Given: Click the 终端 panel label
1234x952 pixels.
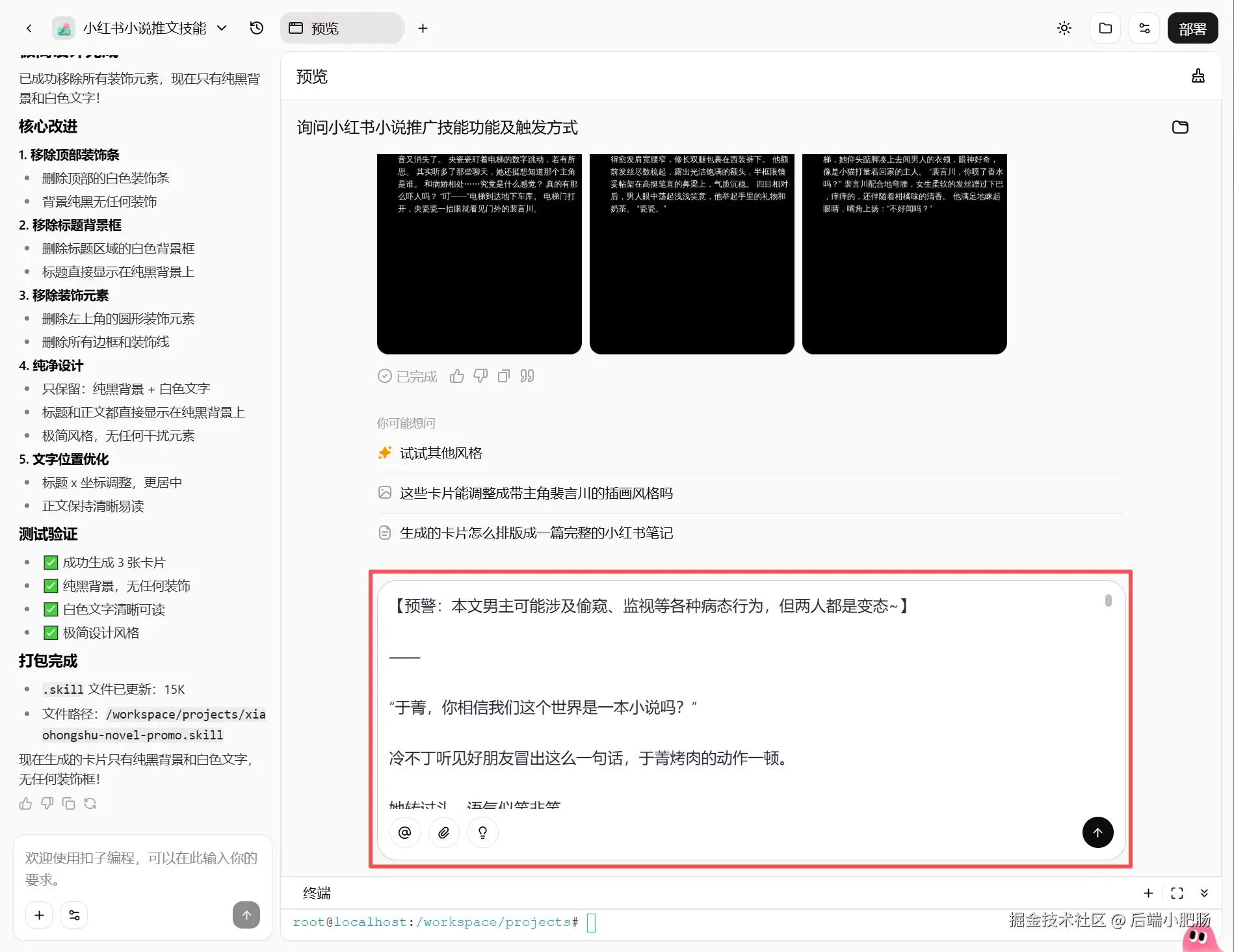Looking at the screenshot, I should pyautogui.click(x=317, y=893).
